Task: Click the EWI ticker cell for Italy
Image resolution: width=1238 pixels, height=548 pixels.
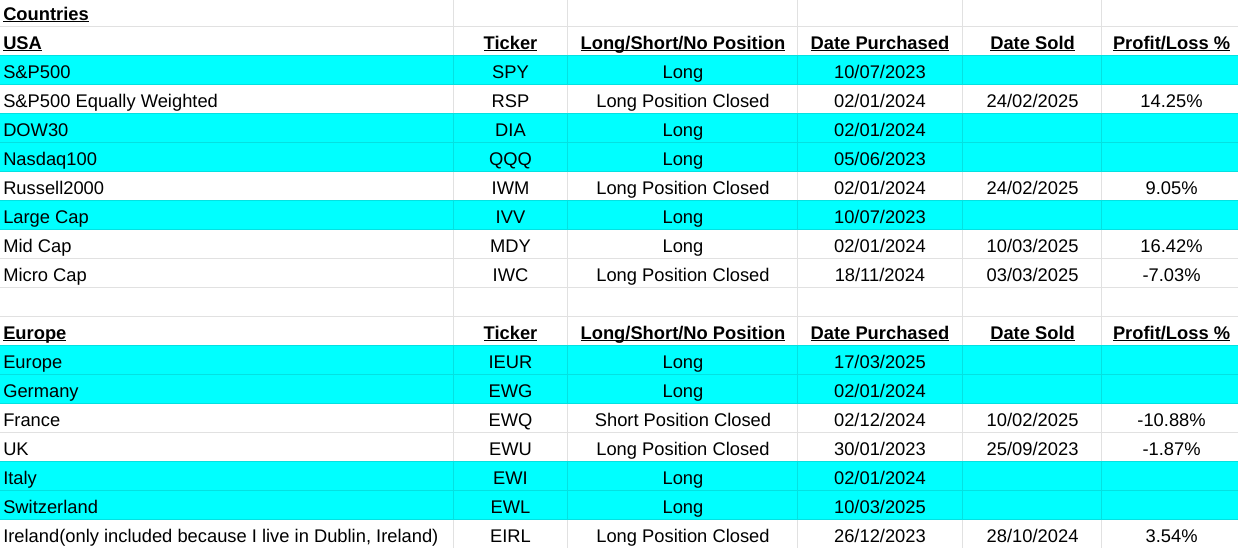Action: 510,478
